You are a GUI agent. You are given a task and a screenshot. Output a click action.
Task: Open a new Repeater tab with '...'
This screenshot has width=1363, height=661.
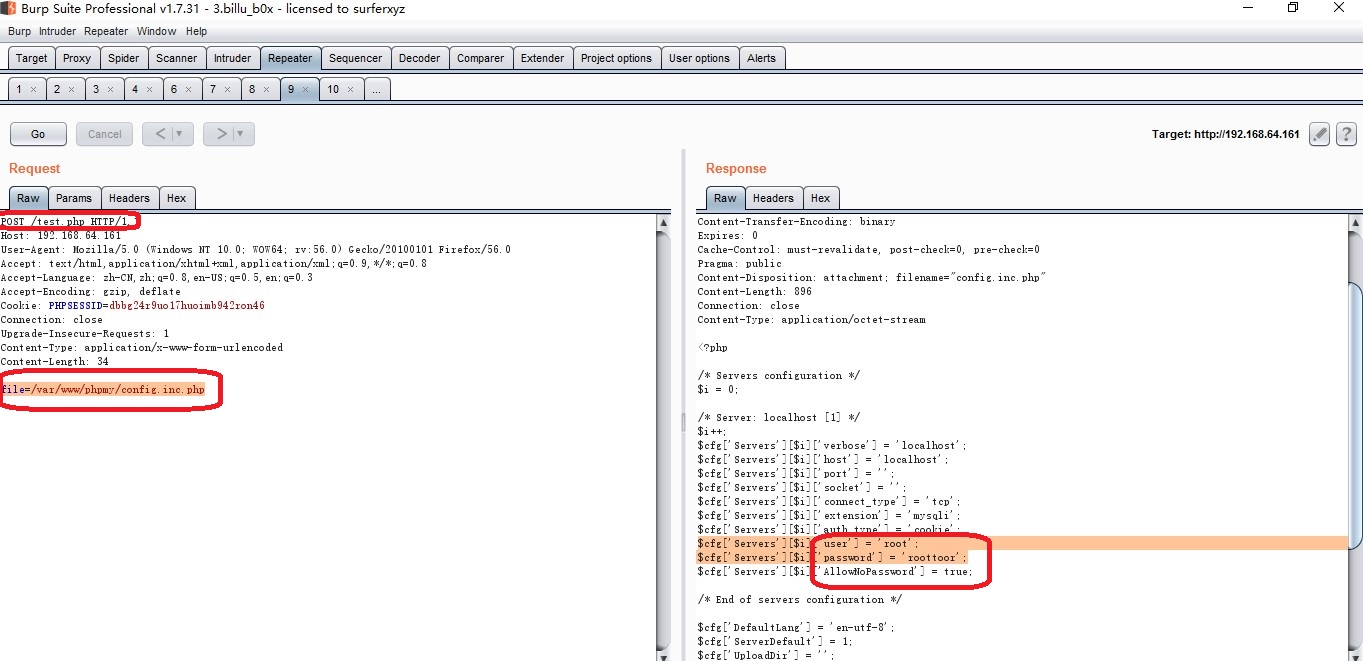pyautogui.click(x=375, y=89)
